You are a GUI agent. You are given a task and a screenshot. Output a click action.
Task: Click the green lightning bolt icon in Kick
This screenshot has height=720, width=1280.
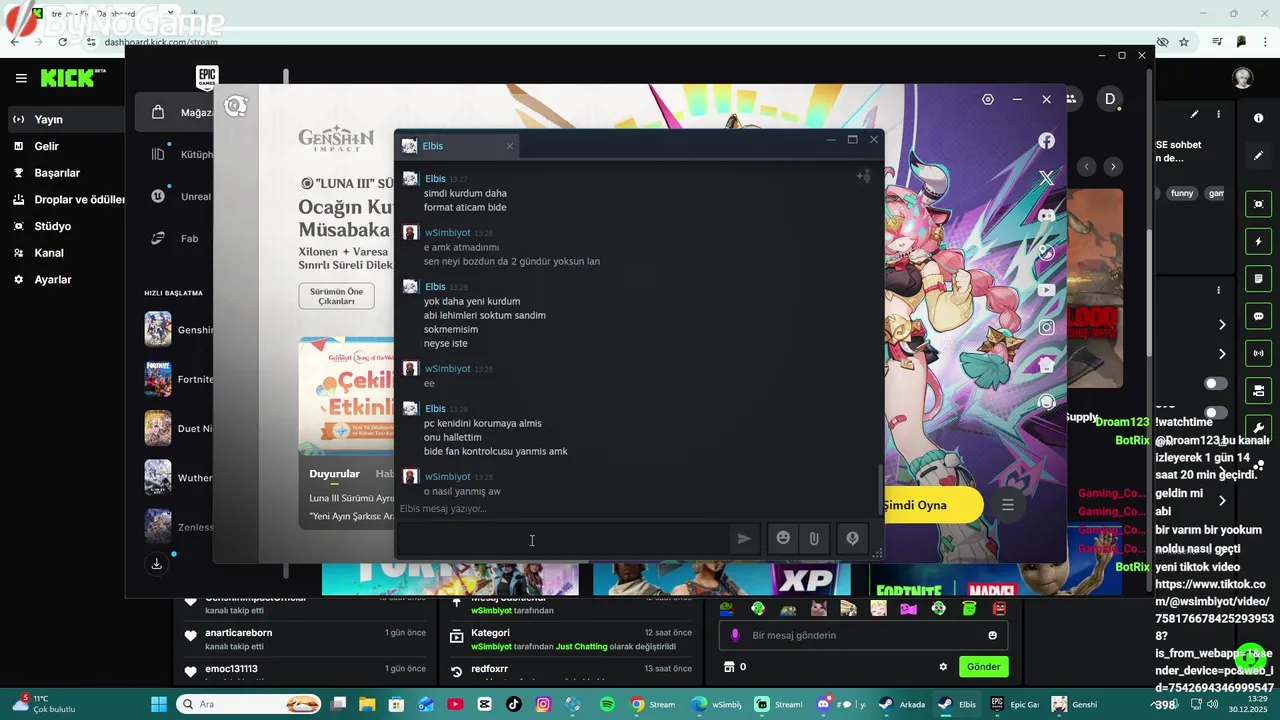(x=1258, y=242)
